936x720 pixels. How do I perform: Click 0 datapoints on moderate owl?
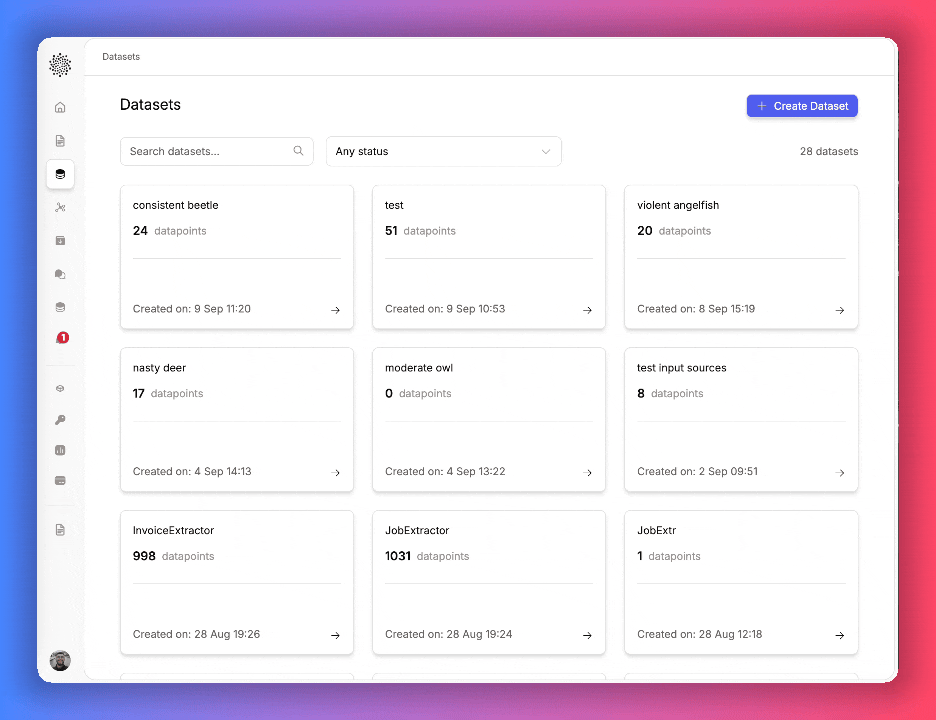pyautogui.click(x=418, y=393)
